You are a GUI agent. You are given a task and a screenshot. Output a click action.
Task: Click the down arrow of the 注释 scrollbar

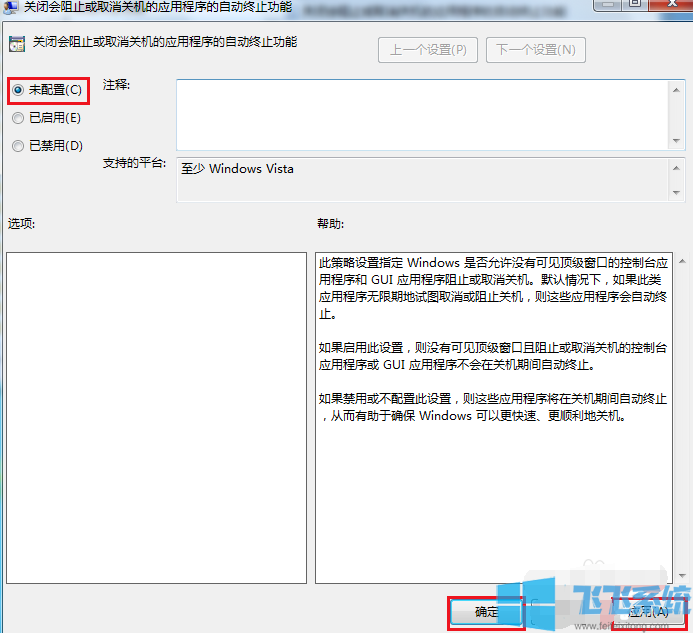click(676, 141)
